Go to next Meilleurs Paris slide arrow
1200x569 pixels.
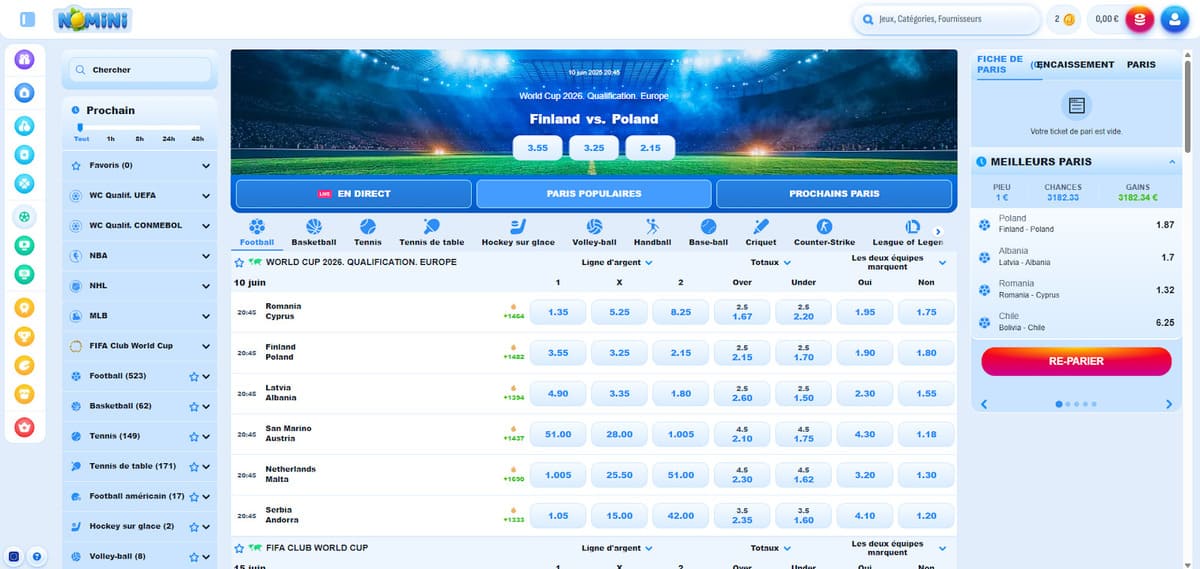1169,404
